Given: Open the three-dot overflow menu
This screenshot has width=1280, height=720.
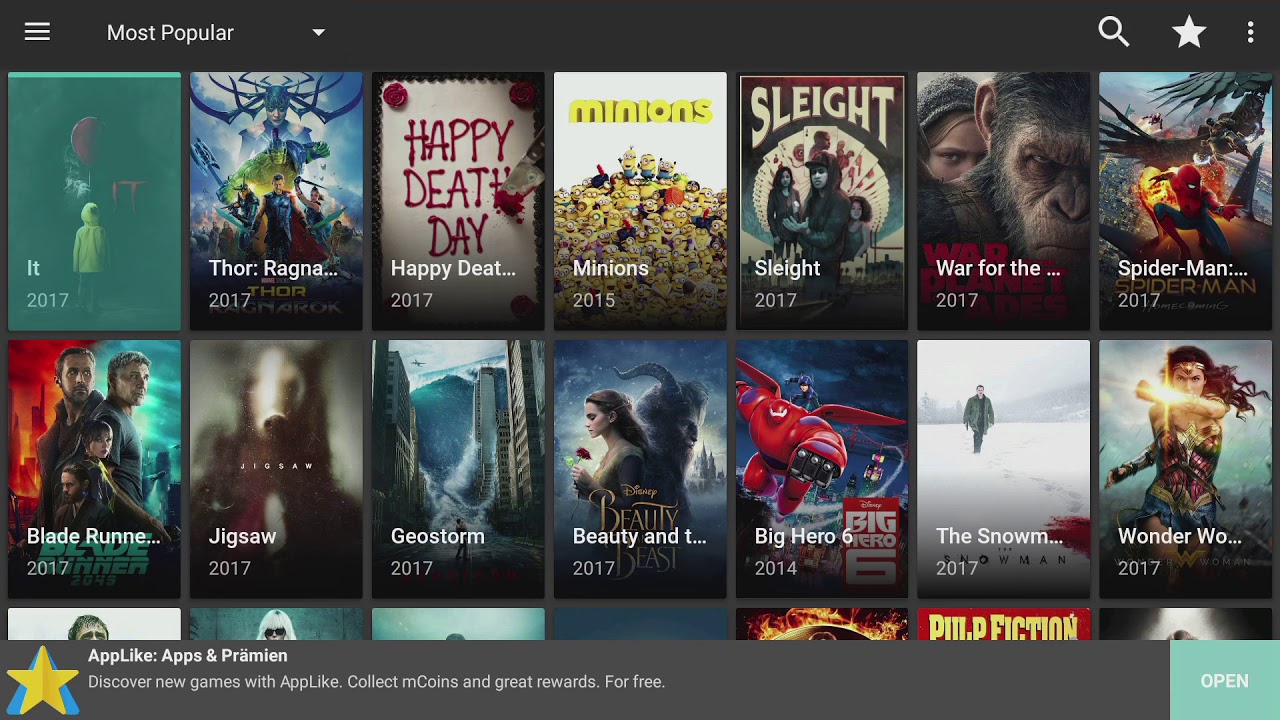Looking at the screenshot, I should (x=1250, y=32).
